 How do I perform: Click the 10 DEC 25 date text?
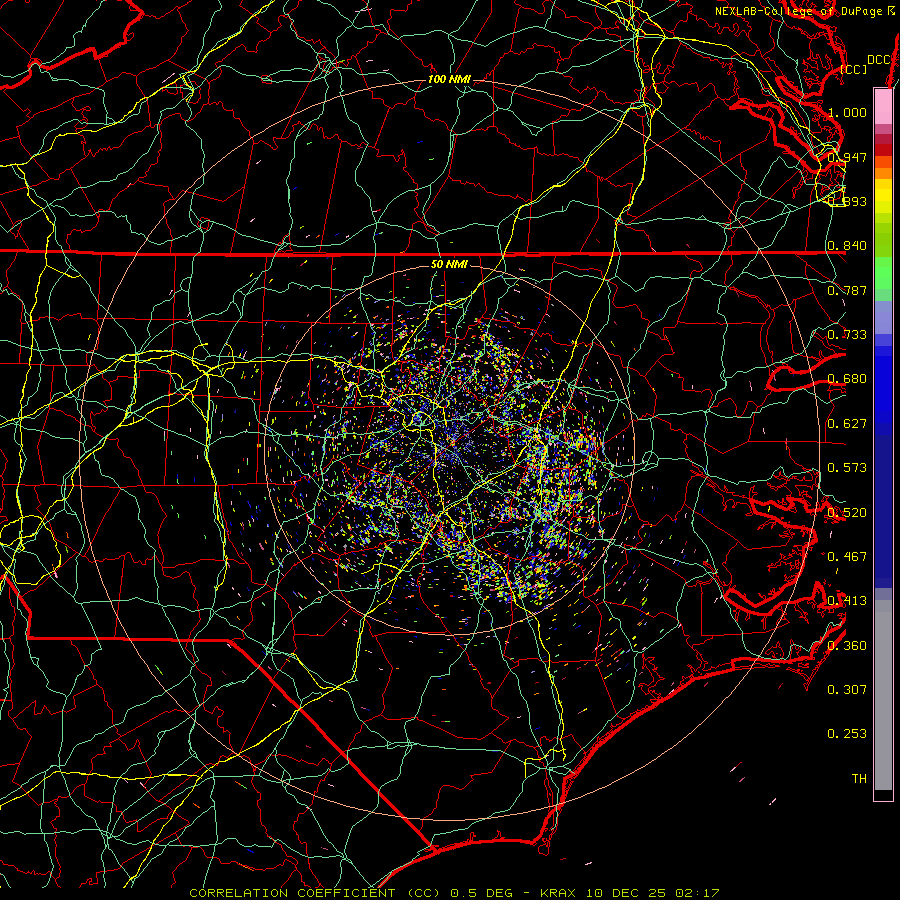tap(626, 893)
